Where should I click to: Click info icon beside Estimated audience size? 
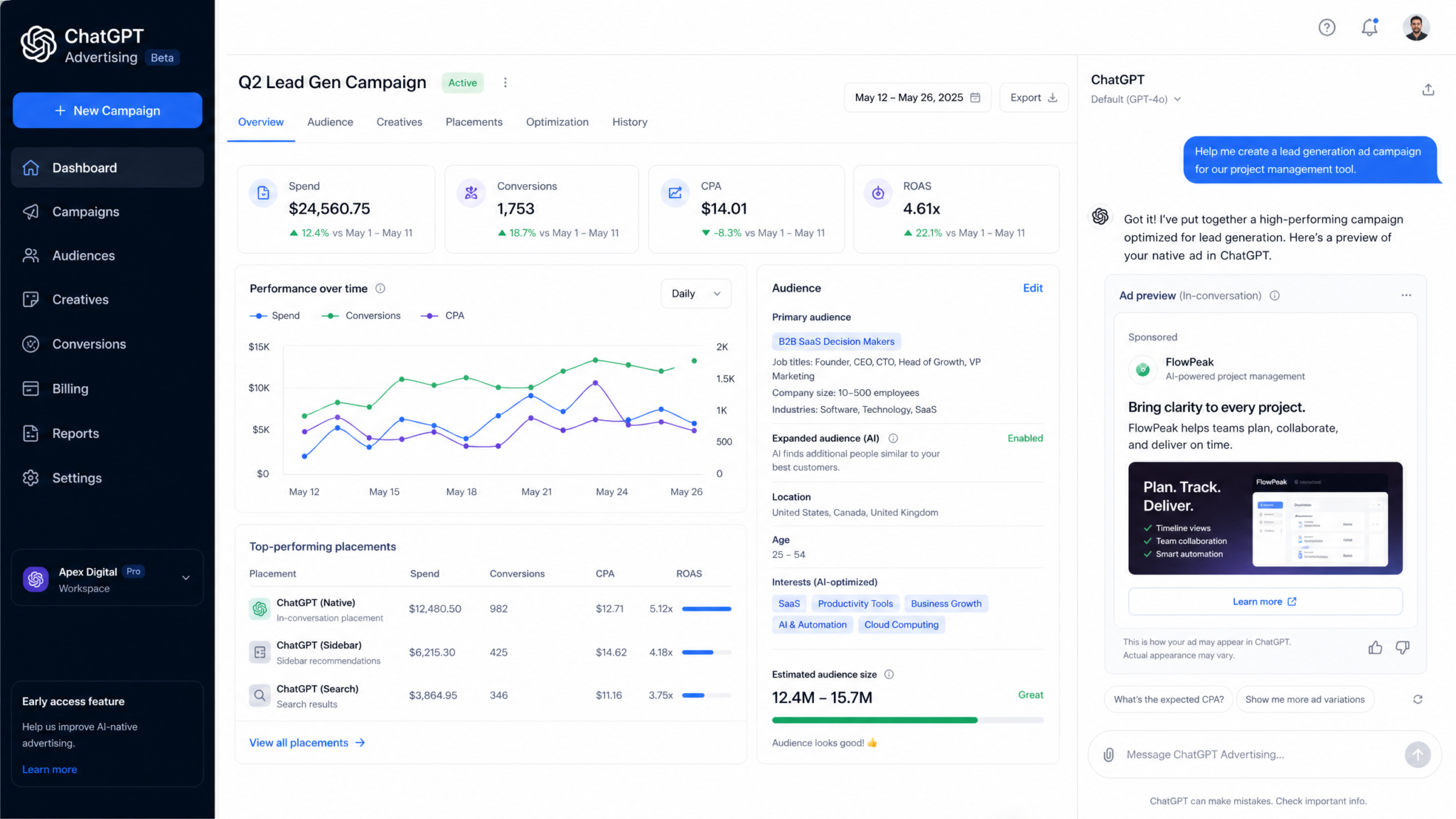(x=889, y=675)
